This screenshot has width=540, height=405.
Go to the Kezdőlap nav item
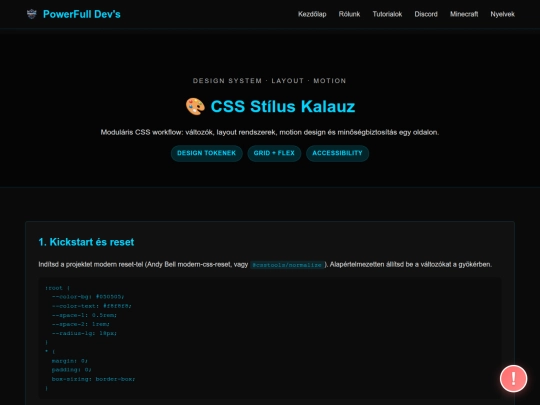[312, 14]
